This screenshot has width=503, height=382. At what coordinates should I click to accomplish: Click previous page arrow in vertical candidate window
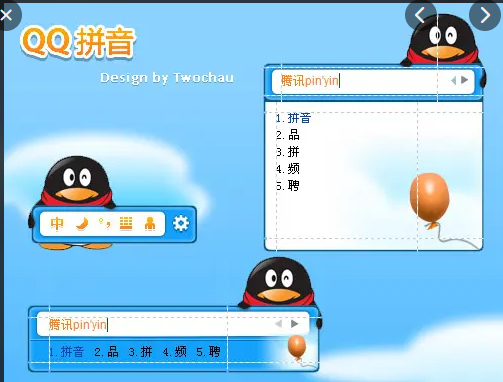(x=453, y=80)
